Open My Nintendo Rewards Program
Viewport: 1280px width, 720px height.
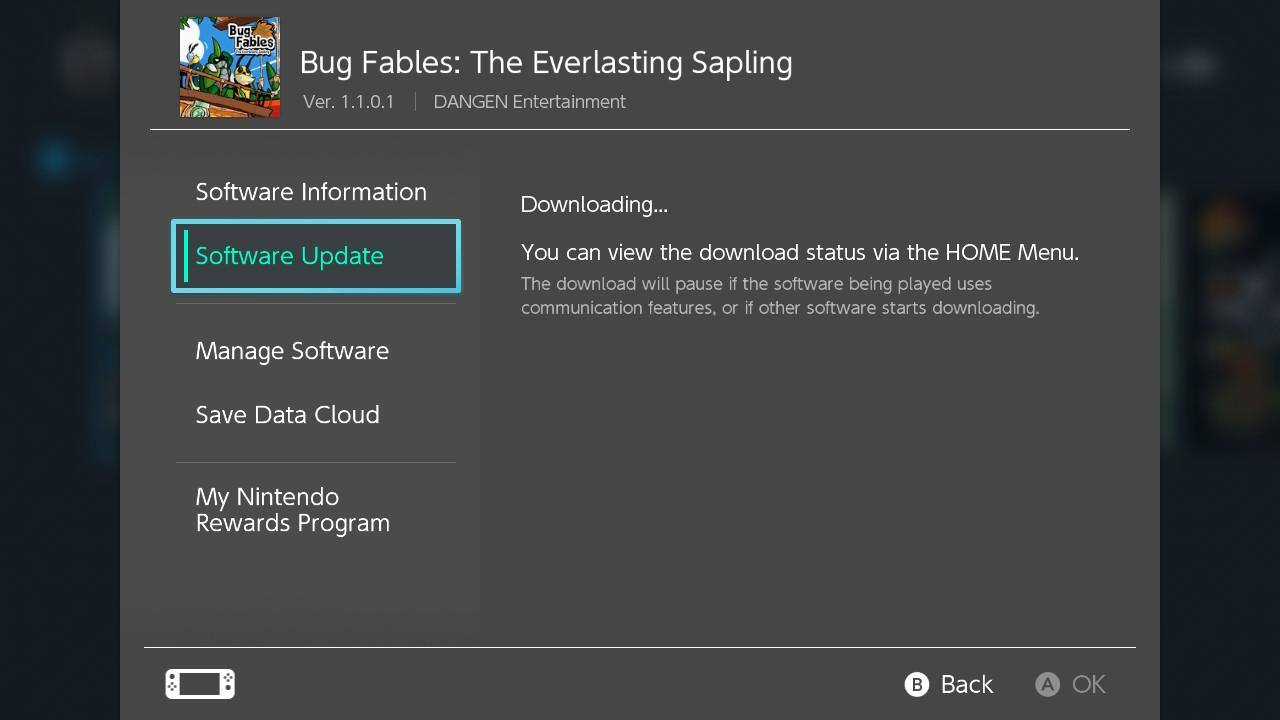point(292,510)
